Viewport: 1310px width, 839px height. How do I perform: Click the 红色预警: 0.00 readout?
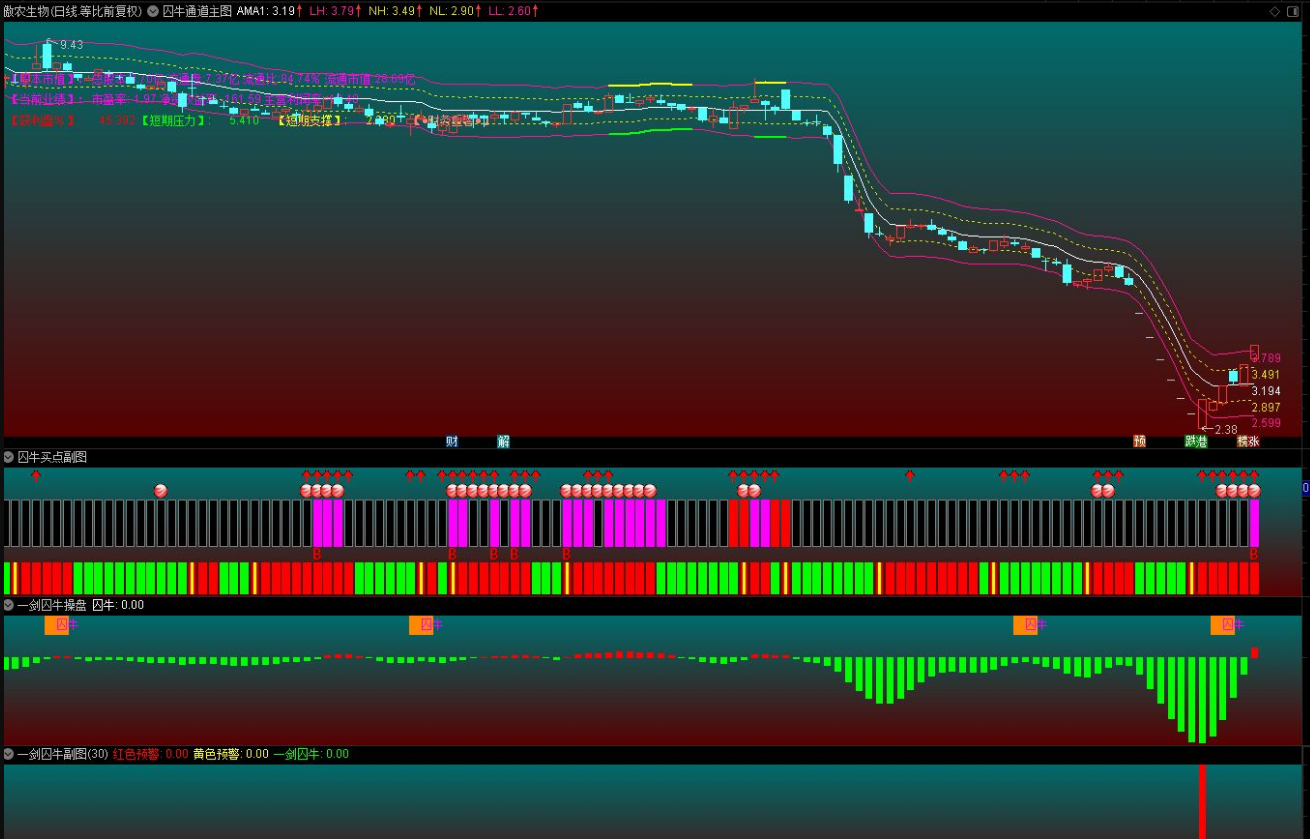(x=150, y=754)
